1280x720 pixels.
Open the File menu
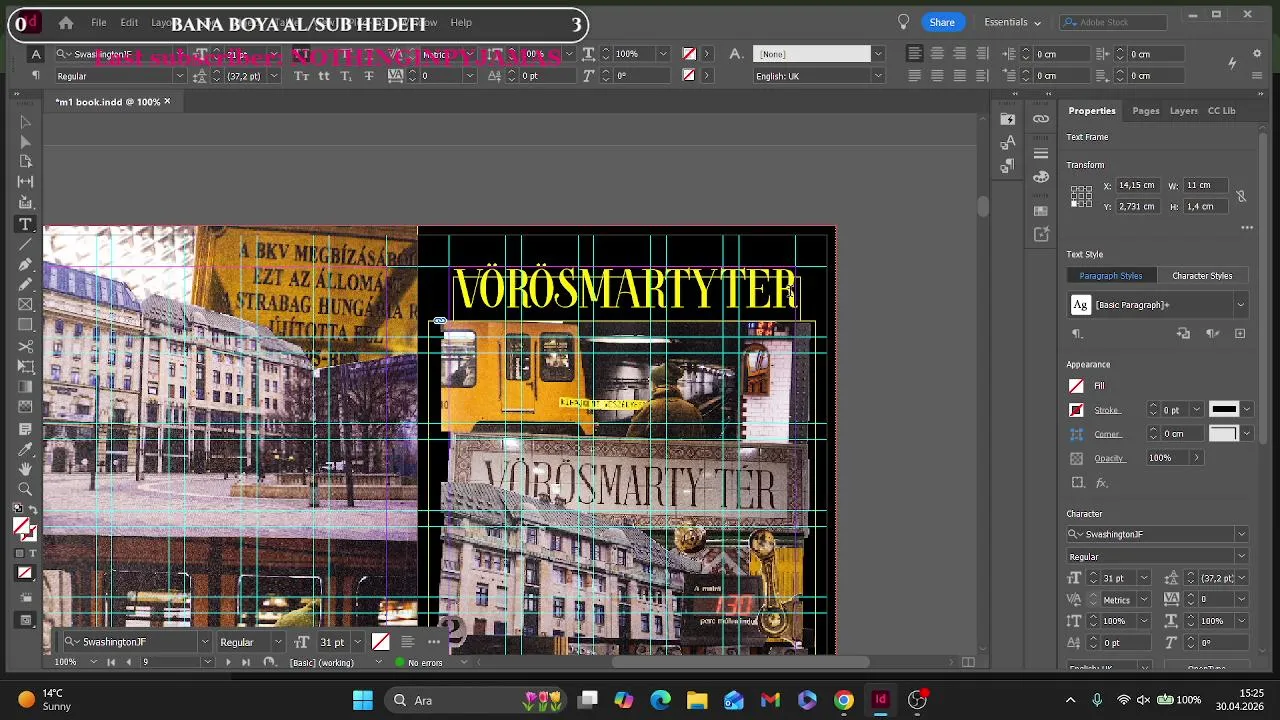[99, 23]
